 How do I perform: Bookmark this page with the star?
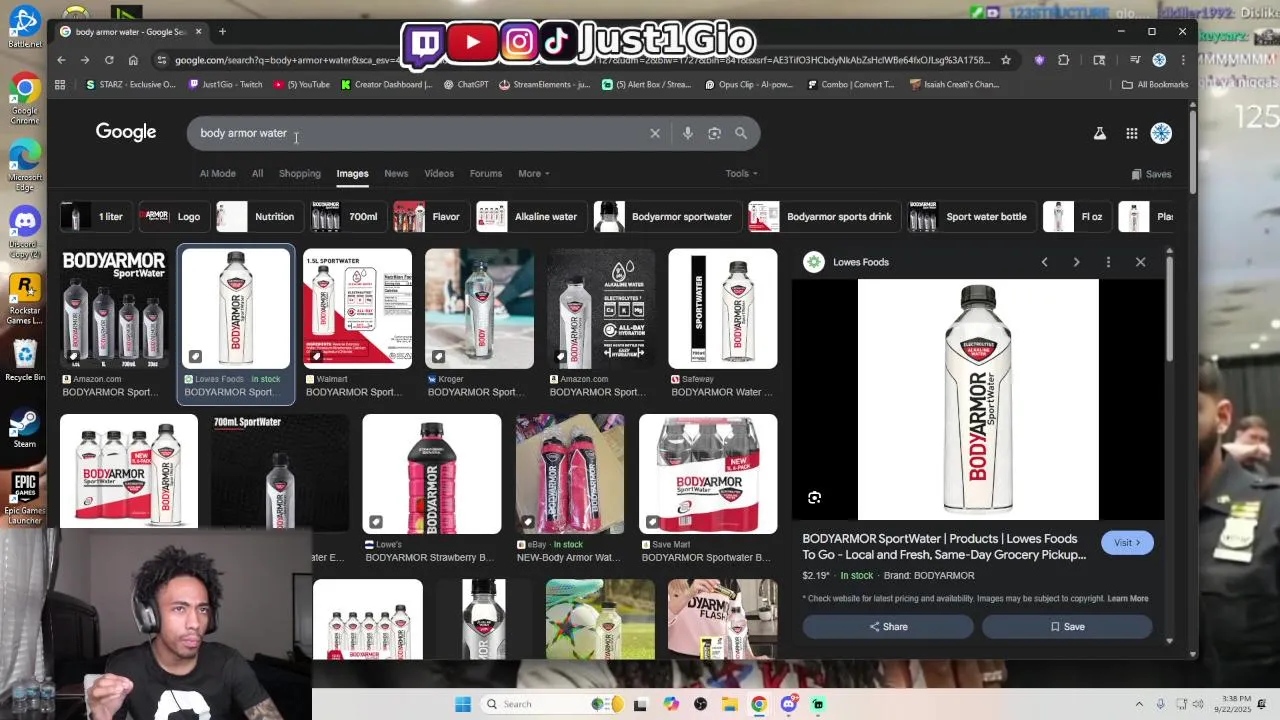tap(1006, 60)
